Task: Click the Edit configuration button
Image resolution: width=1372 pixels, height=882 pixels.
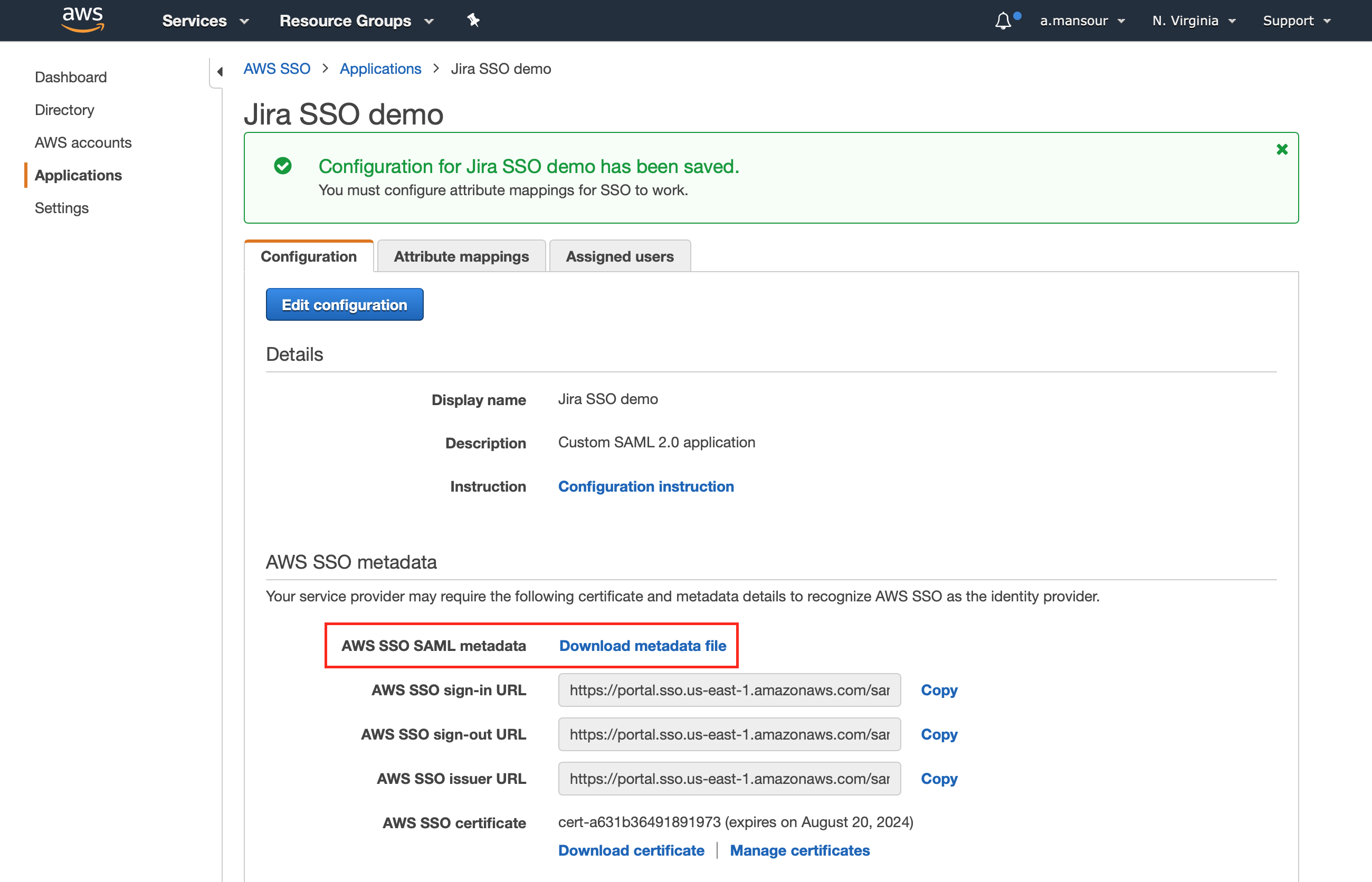Action: (344, 304)
